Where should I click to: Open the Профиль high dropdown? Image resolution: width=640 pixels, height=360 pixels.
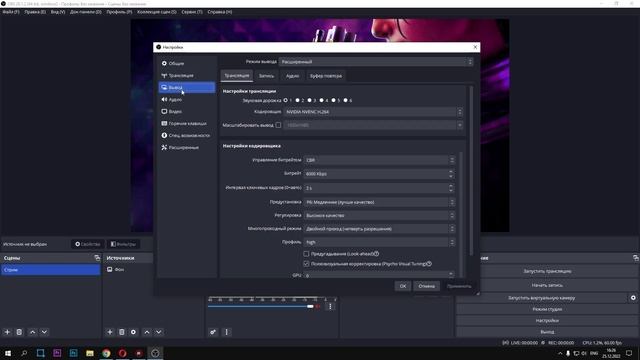[379, 242]
